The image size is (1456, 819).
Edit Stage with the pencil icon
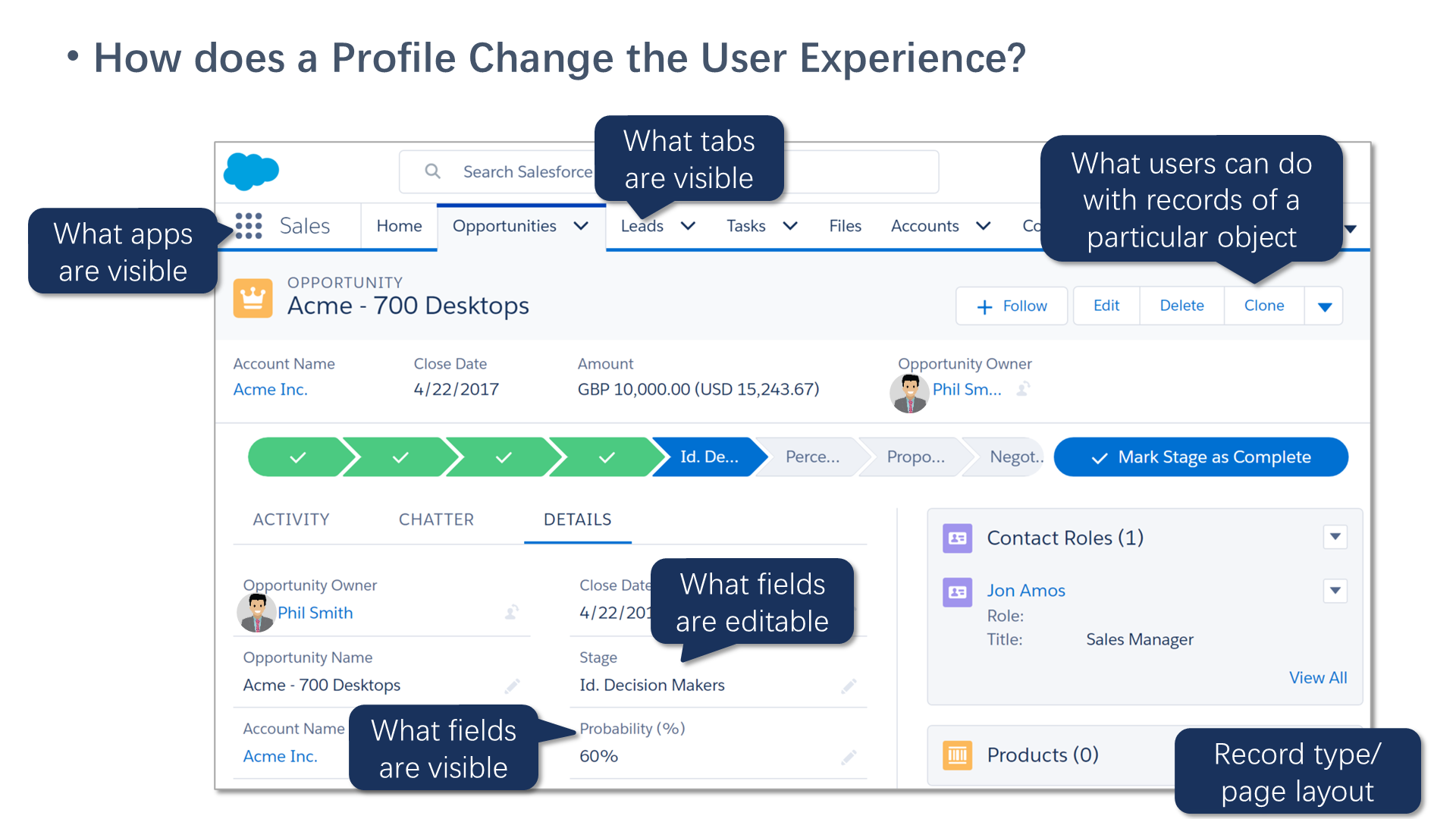(849, 686)
